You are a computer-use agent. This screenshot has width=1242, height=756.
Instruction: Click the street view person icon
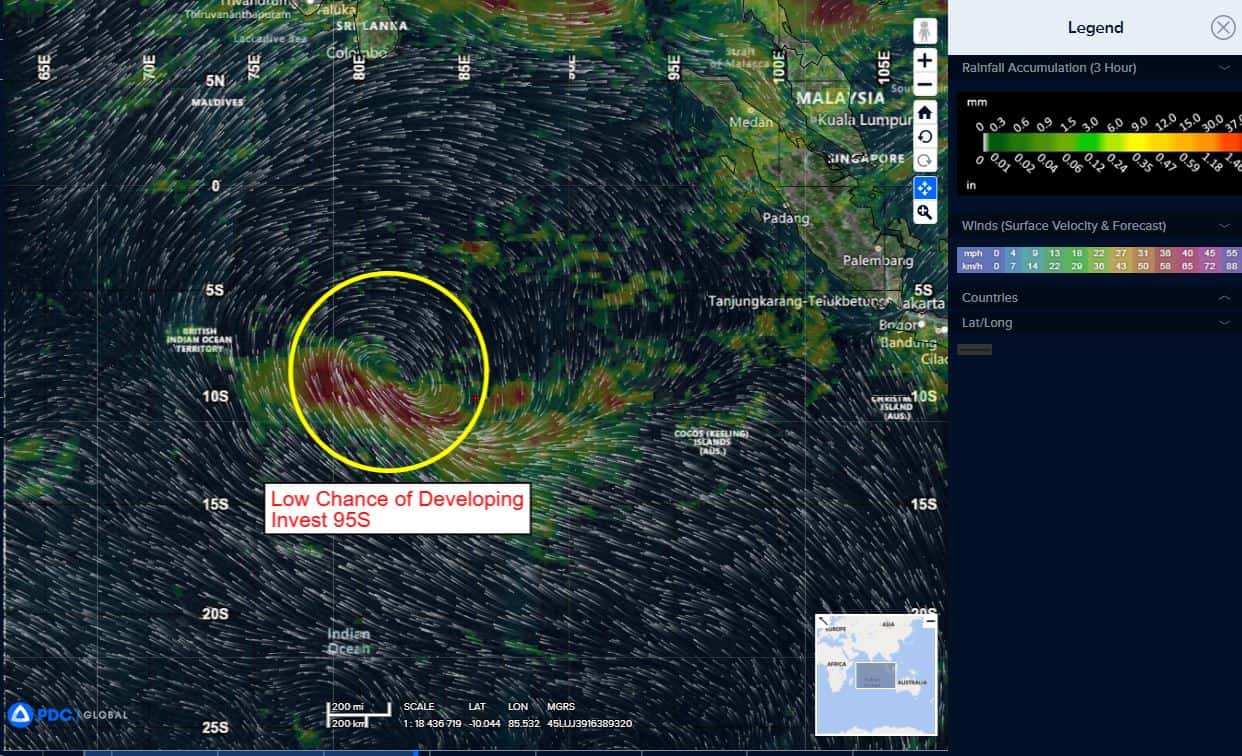[924, 32]
